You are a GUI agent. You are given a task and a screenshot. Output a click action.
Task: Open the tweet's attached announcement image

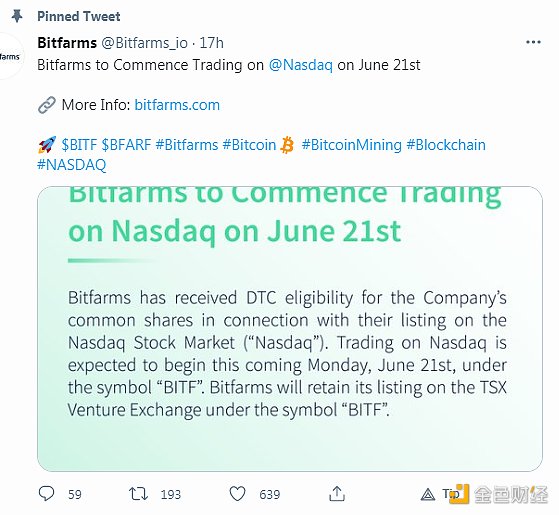290,329
